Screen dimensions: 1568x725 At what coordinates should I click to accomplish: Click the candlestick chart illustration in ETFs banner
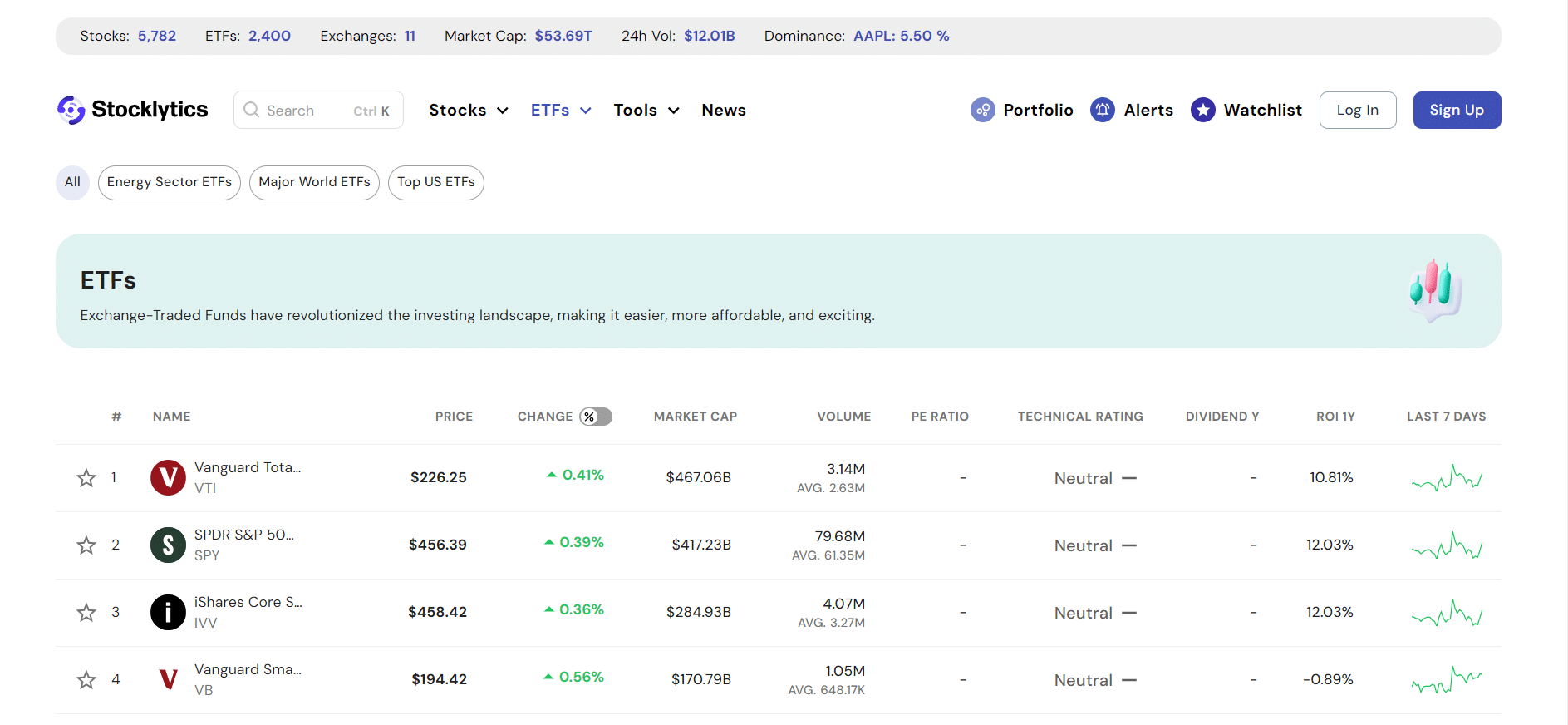(x=1436, y=290)
